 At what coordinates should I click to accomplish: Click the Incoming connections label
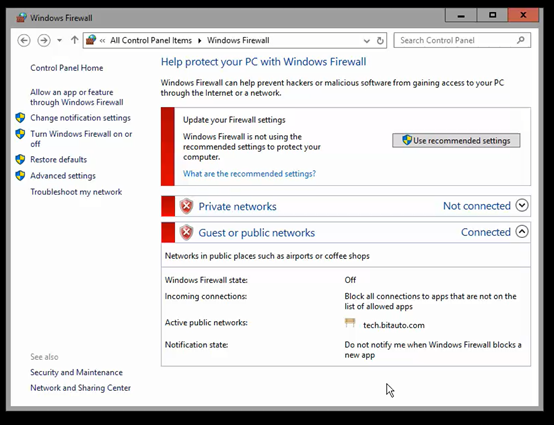(206, 296)
